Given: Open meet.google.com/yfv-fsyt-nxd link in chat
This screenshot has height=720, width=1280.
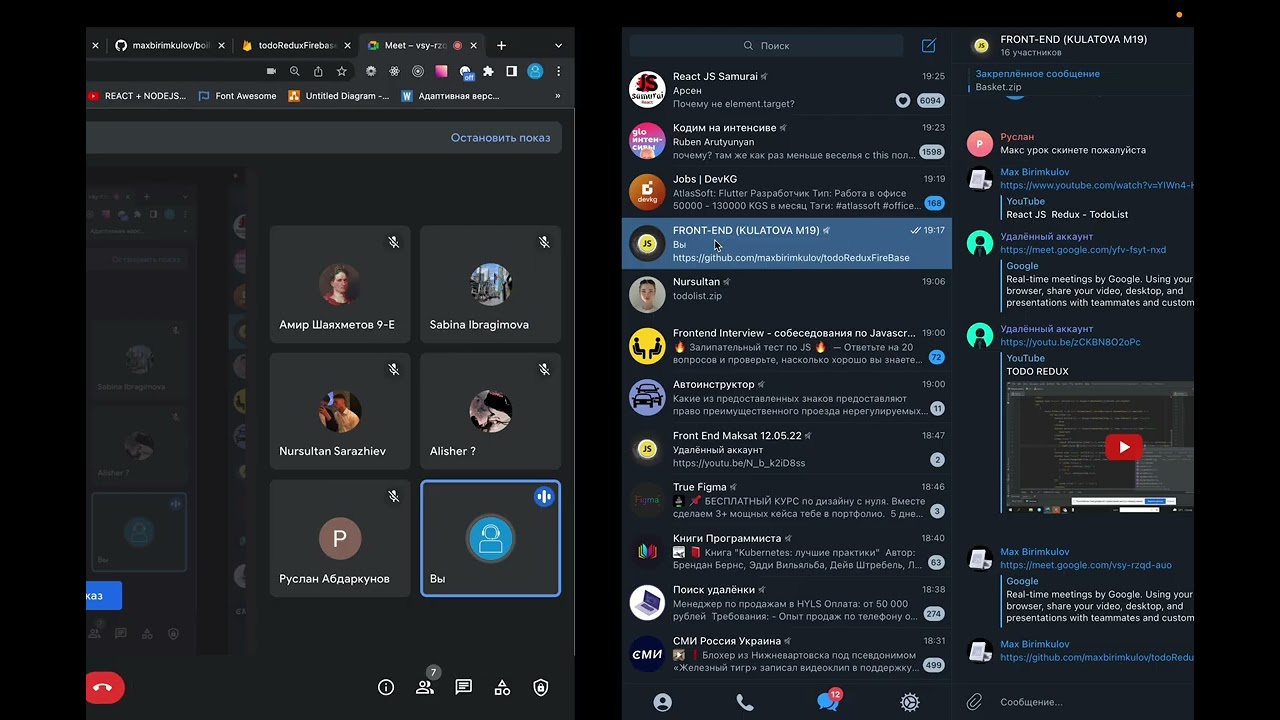Looking at the screenshot, I should click(1083, 250).
